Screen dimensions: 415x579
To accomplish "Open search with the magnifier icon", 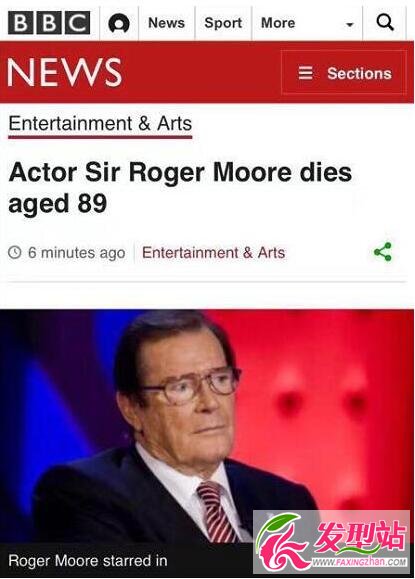I will pos(385,22).
